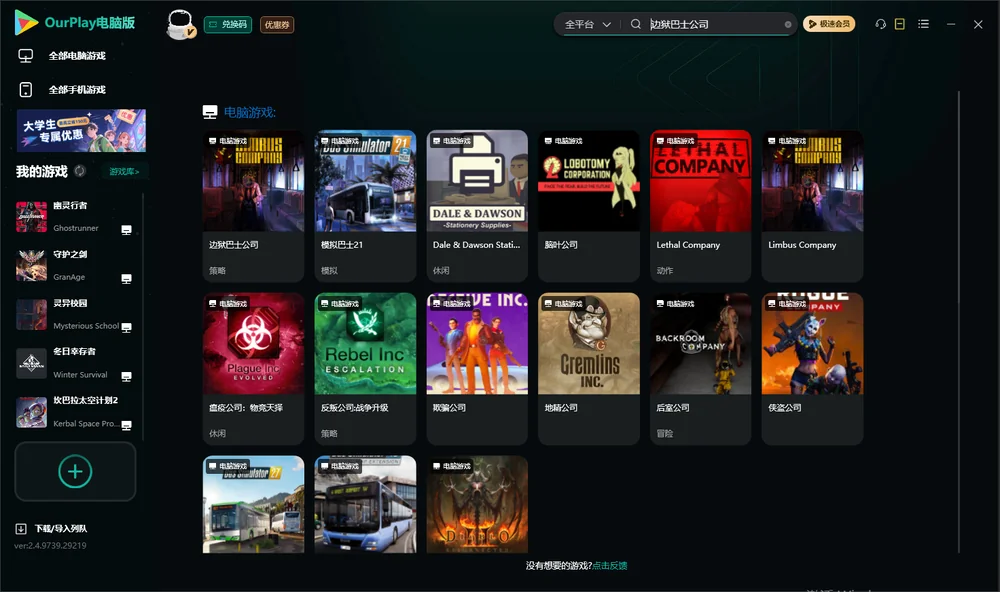Image resolution: width=1000 pixels, height=592 pixels.
Task: Open the 模拟巴士21 game card
Action: pos(365,206)
